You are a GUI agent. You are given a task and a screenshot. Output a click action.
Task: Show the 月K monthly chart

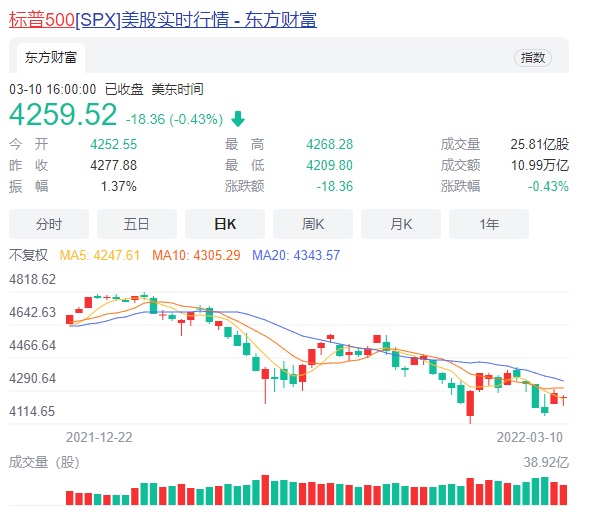(x=401, y=224)
